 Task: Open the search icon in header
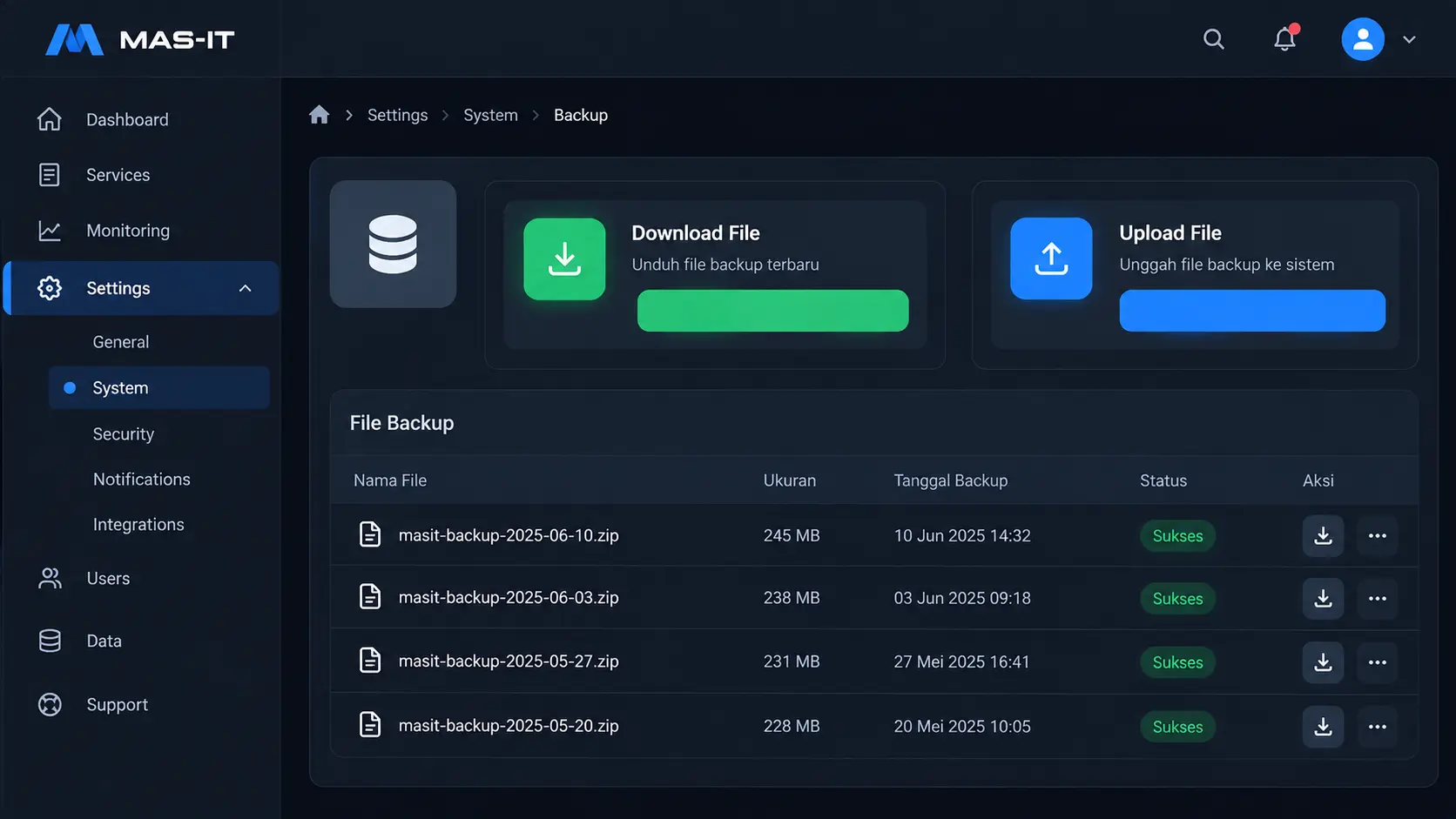(x=1213, y=39)
